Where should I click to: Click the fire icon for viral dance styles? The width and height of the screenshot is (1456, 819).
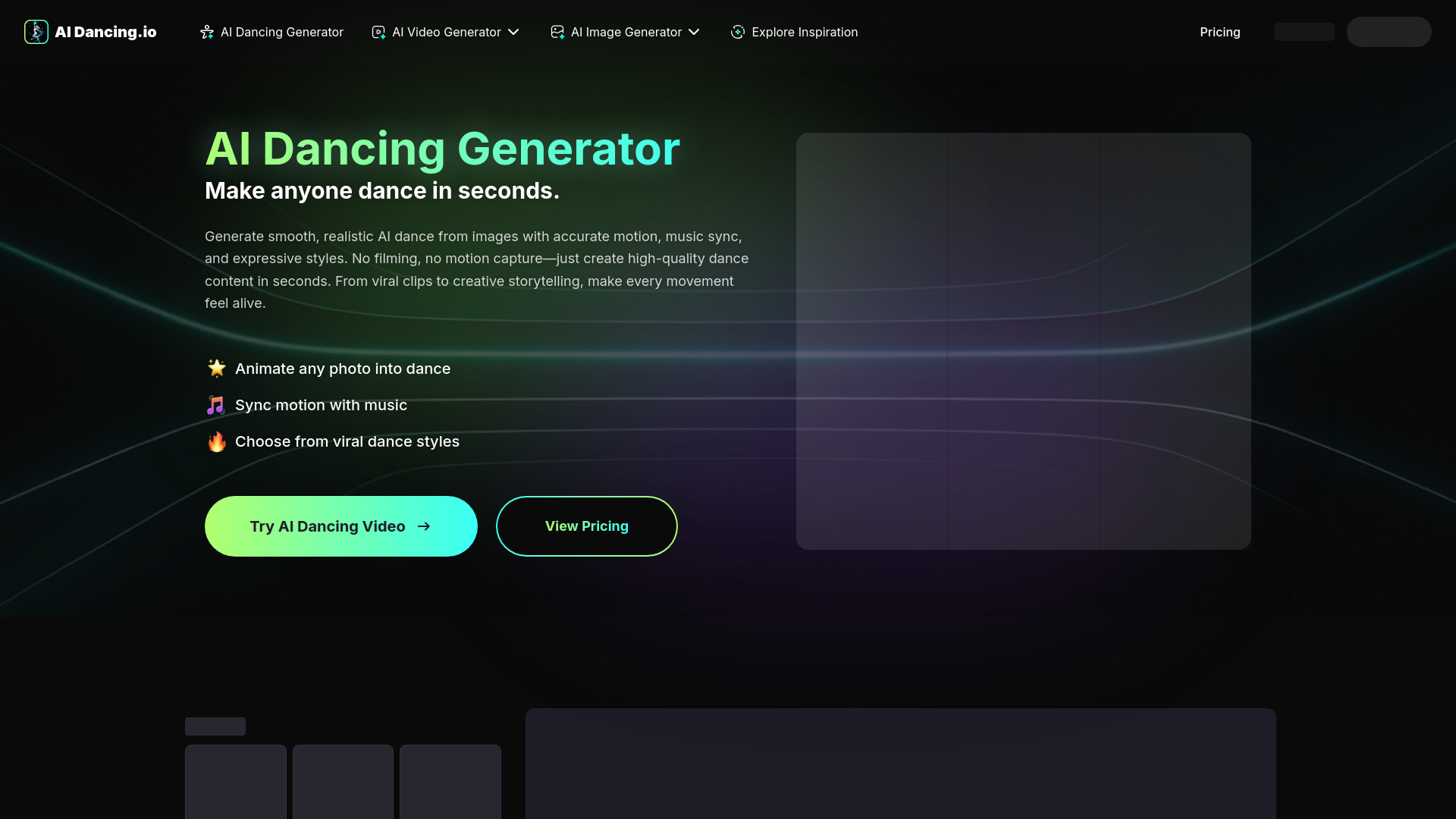217,441
